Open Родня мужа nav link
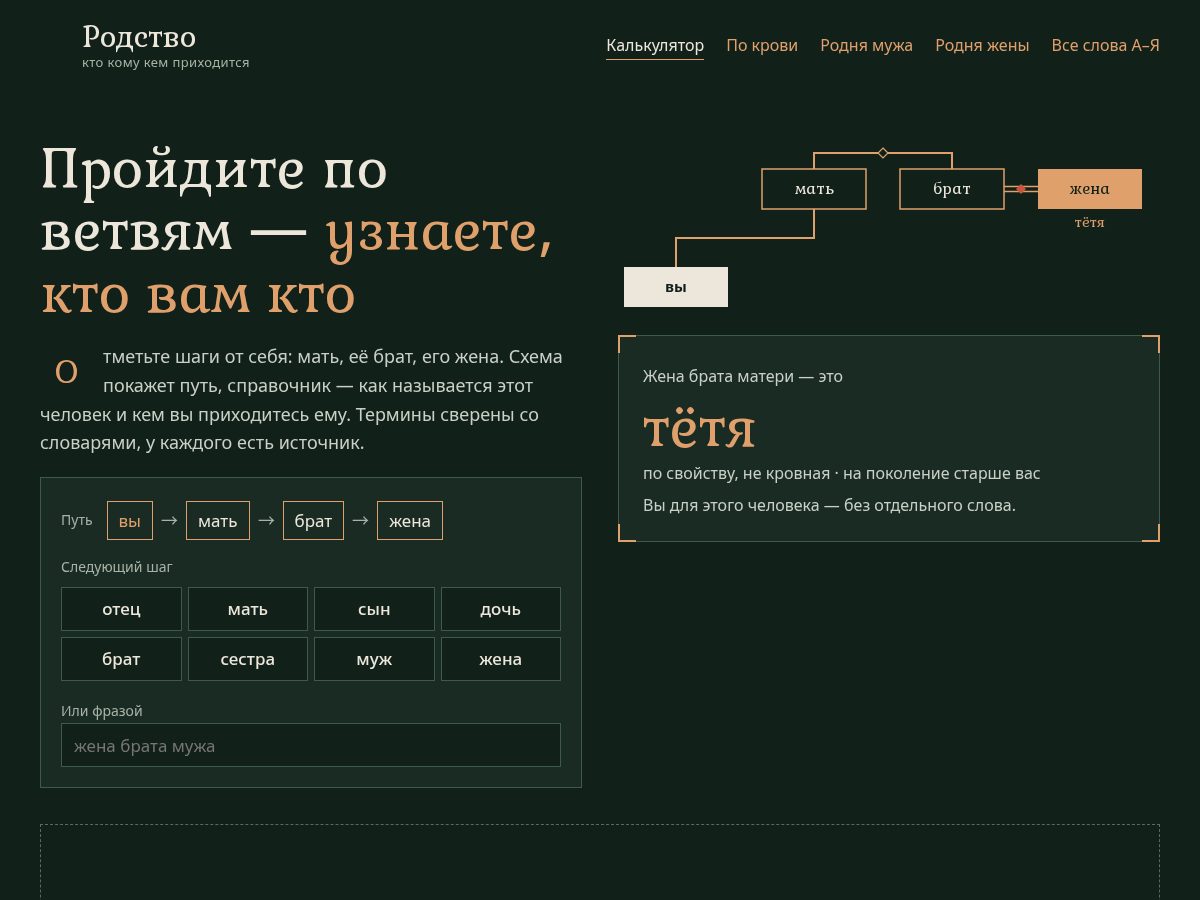The image size is (1200, 900). [x=866, y=45]
